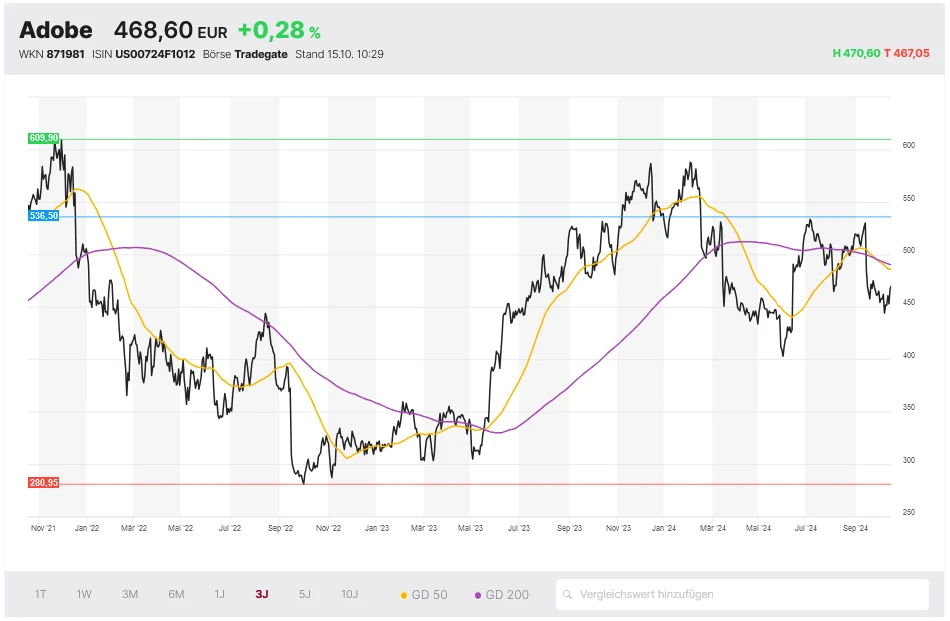The height and width of the screenshot is (621, 950).
Task: Click the Tradegate exchange name
Action: tap(261, 54)
